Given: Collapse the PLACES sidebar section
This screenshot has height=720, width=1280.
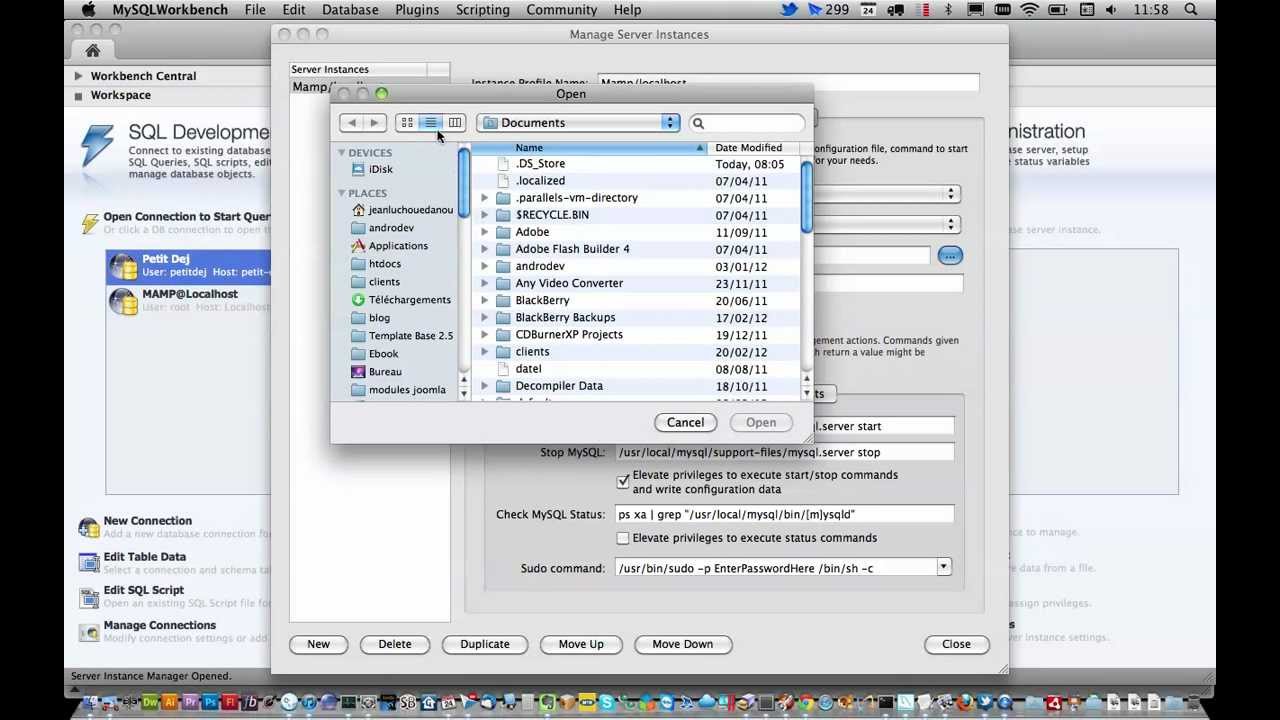Looking at the screenshot, I should click(342, 193).
